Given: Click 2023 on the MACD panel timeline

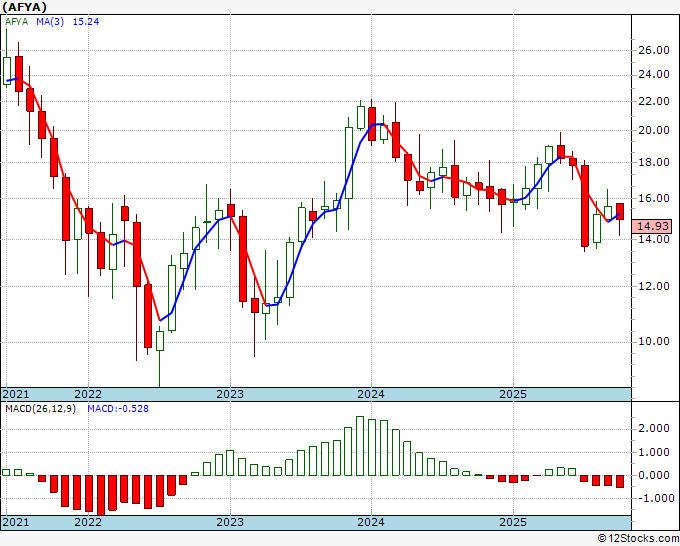Looking at the screenshot, I should [x=230, y=522].
